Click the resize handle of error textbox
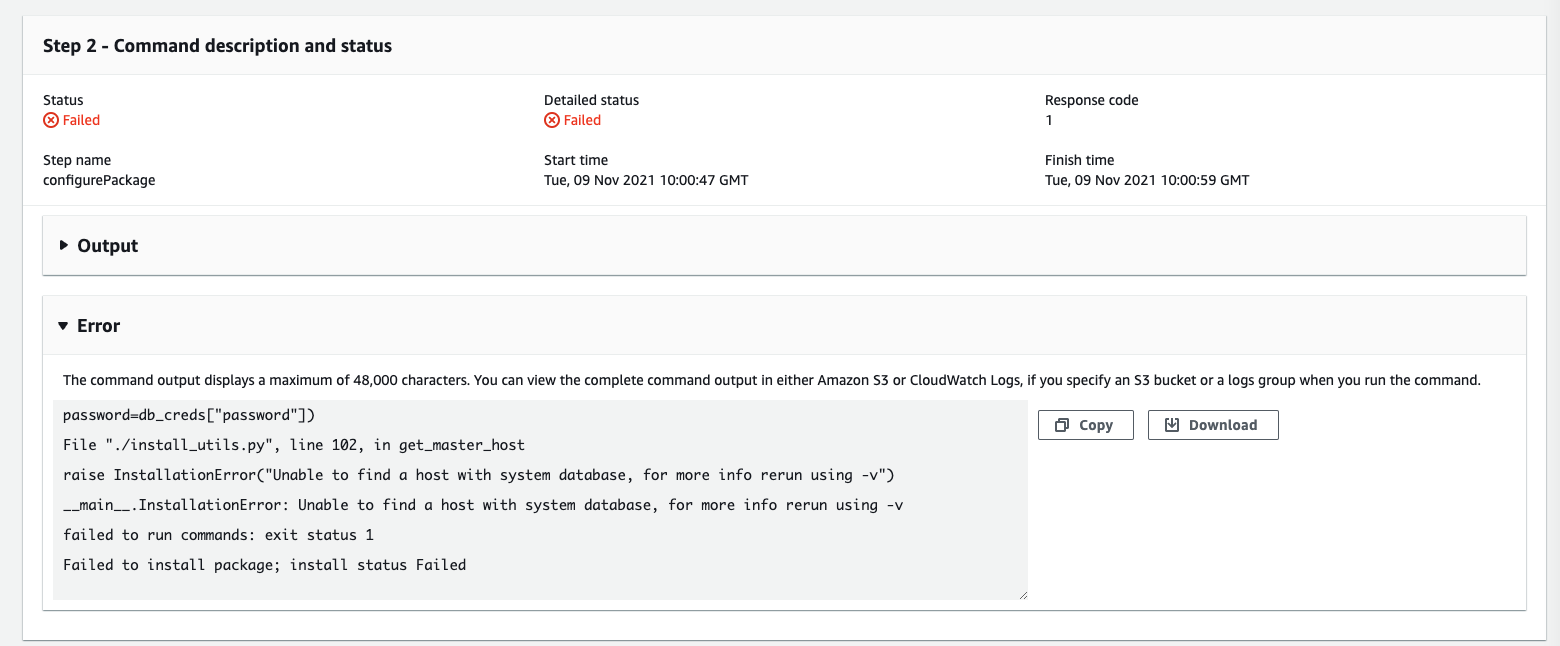 (1022, 594)
